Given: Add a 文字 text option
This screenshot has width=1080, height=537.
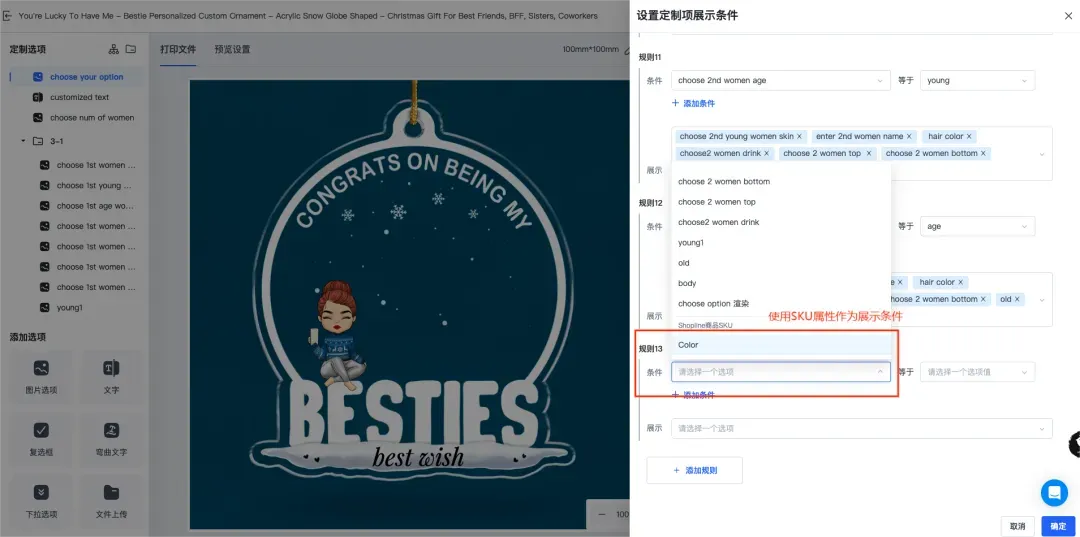Looking at the screenshot, I should [111, 377].
